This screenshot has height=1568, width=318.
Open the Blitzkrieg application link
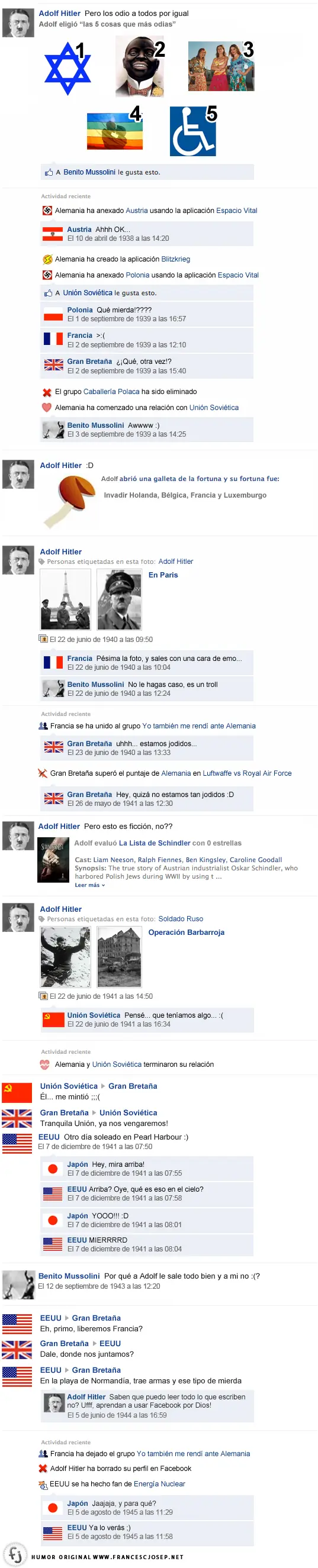point(175,259)
